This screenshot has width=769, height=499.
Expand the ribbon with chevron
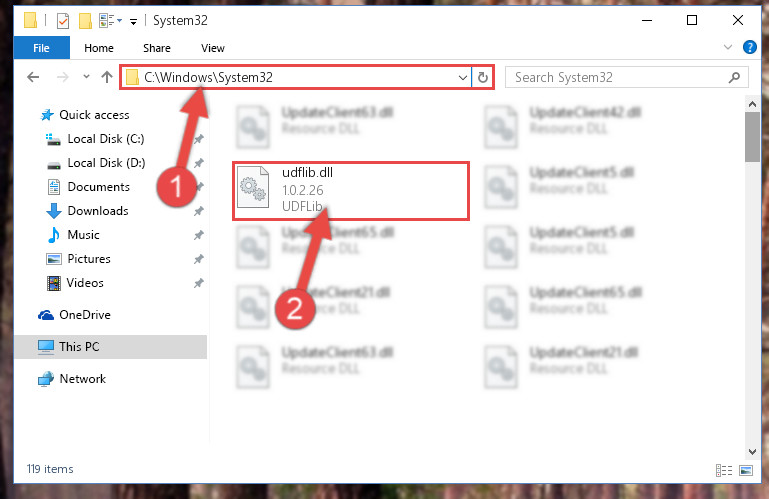pos(728,47)
